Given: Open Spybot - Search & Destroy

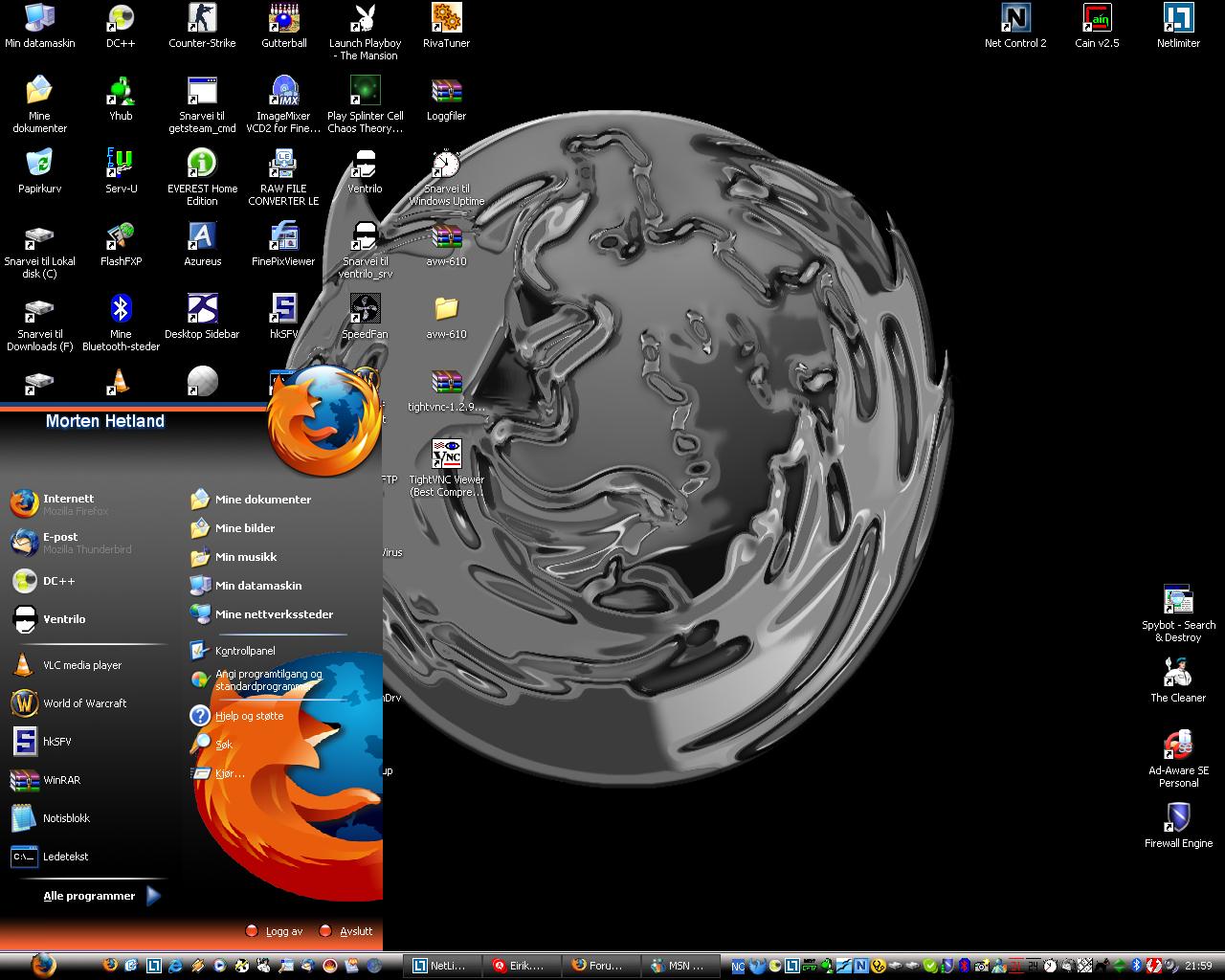Looking at the screenshot, I should [x=1178, y=613].
